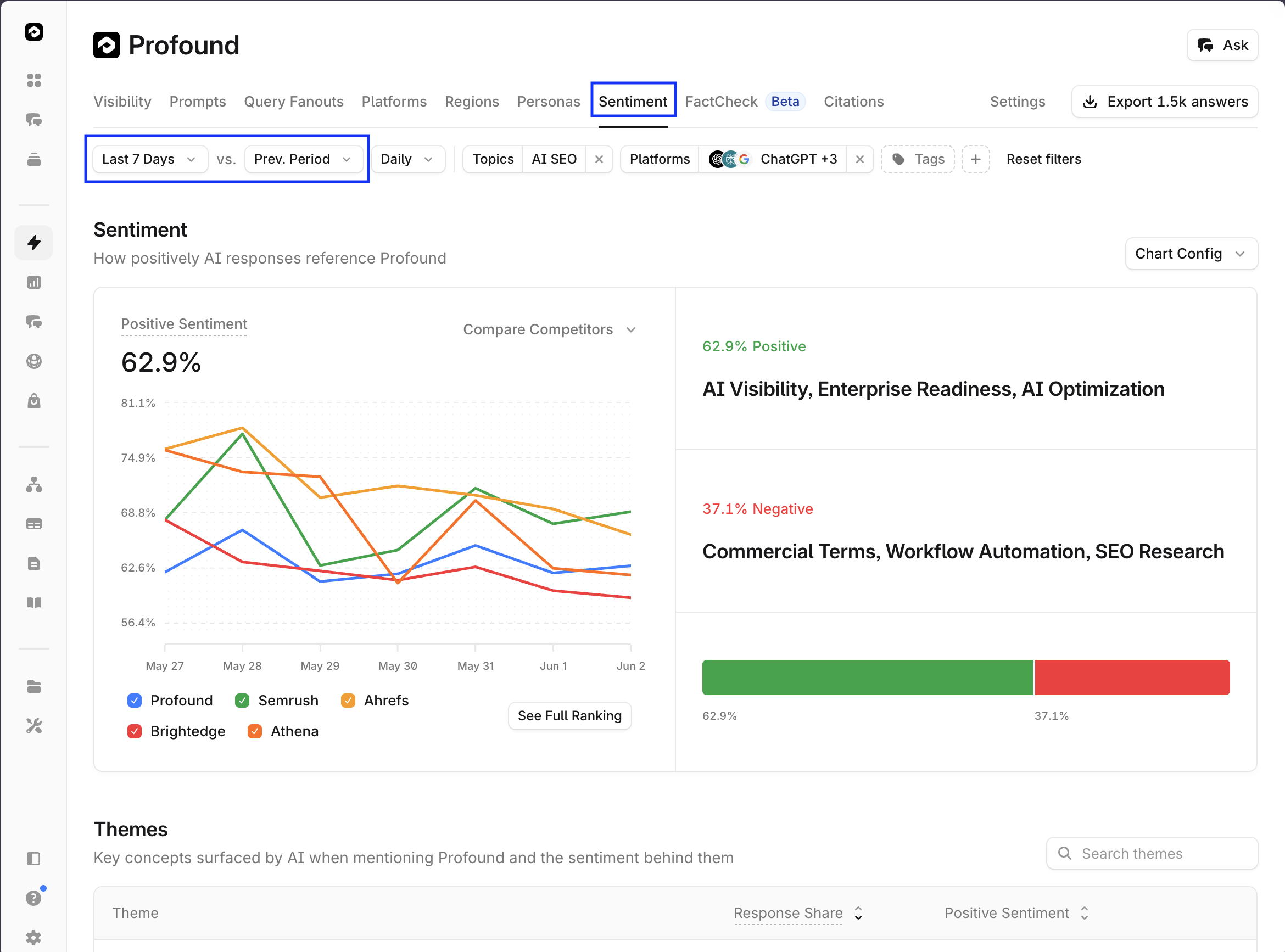
Task: Open the stacked tray icon in sidebar
Action: [x=34, y=160]
